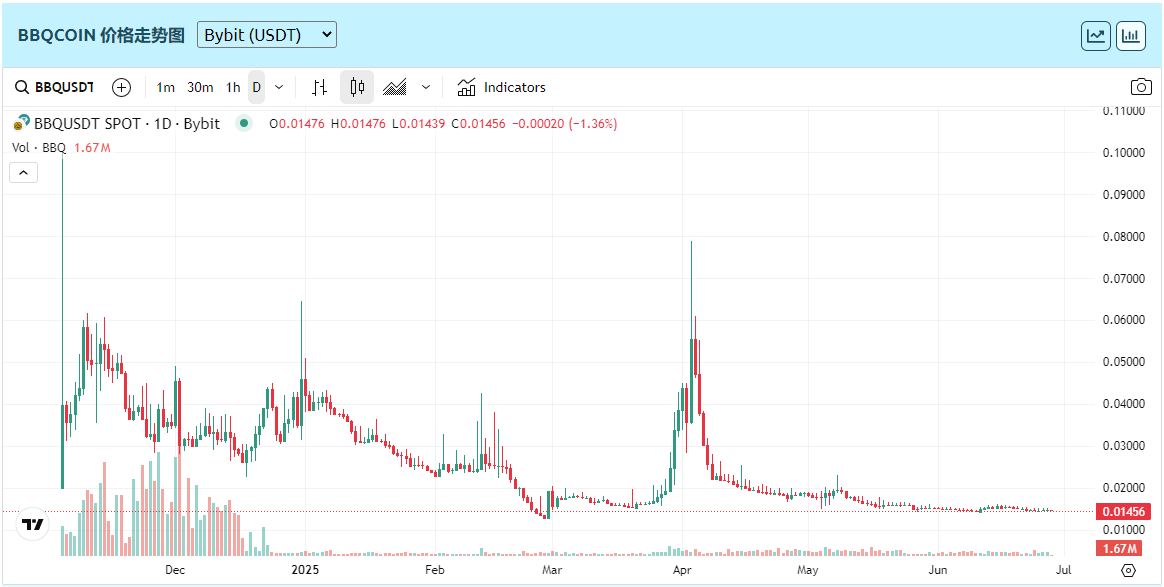Open the BBQUSDT symbol search

point(55,87)
